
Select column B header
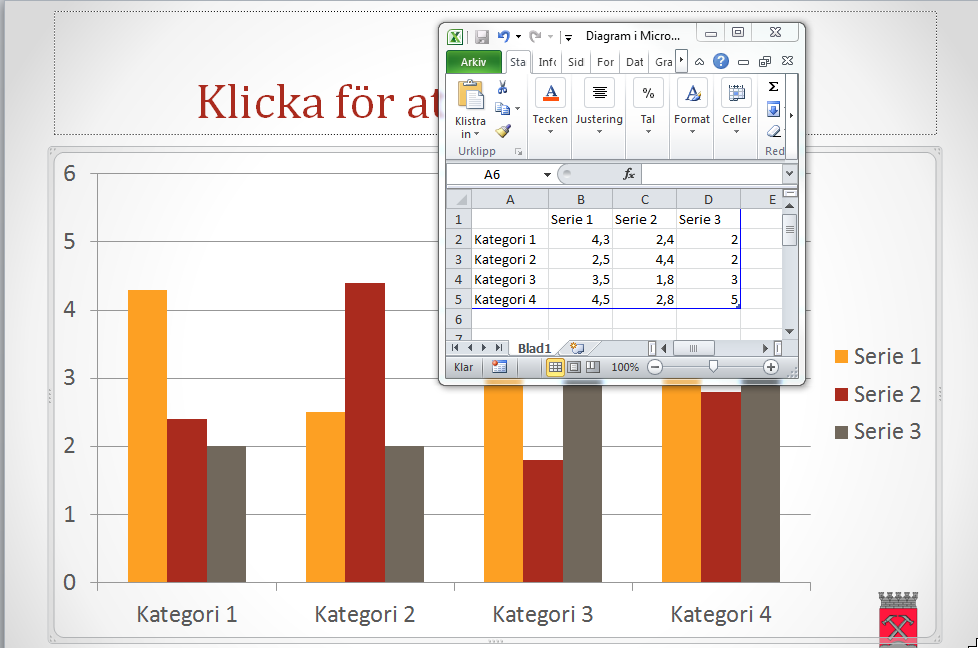581,200
